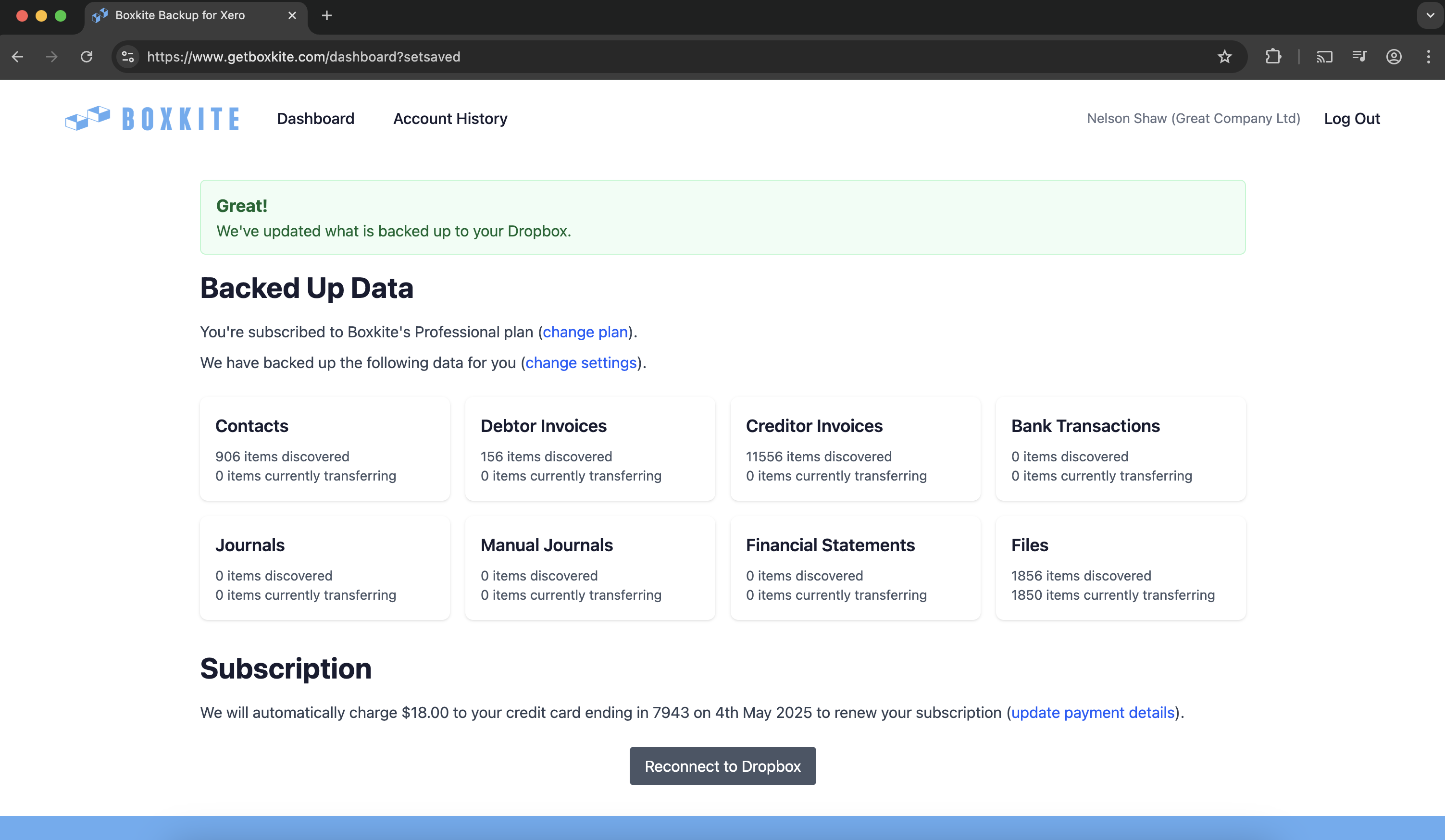Click the Boxkite logo icon
1445x840 pixels.
(88, 118)
